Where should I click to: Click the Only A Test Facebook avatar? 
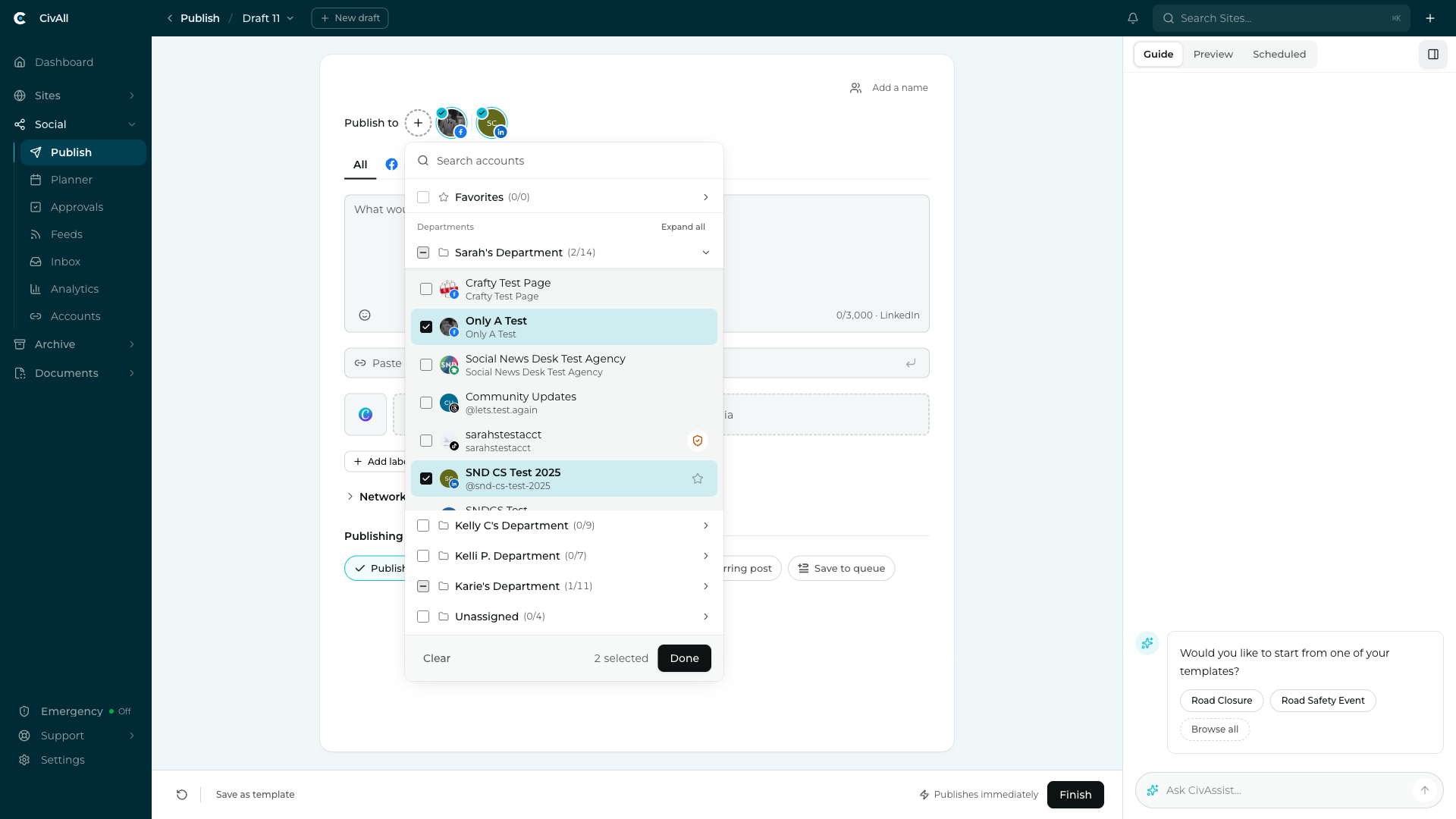click(452, 123)
